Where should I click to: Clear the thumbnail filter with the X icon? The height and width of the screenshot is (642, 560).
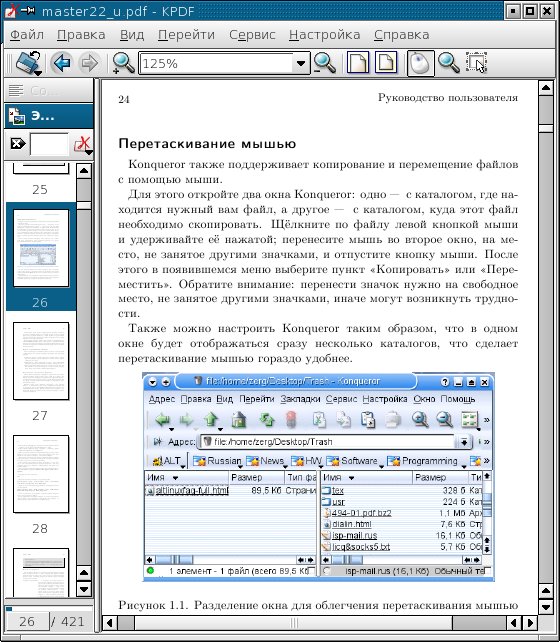pyautogui.click(x=18, y=144)
